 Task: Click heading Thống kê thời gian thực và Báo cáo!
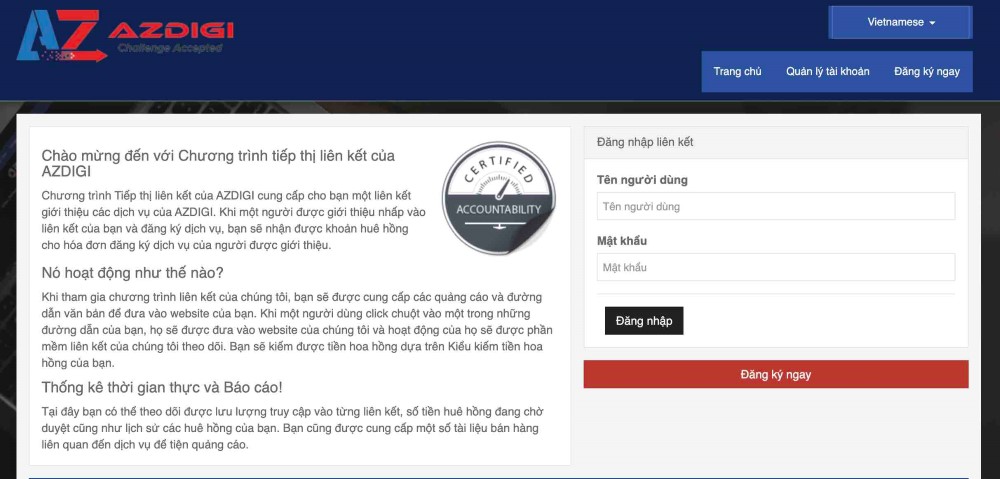click(x=161, y=387)
